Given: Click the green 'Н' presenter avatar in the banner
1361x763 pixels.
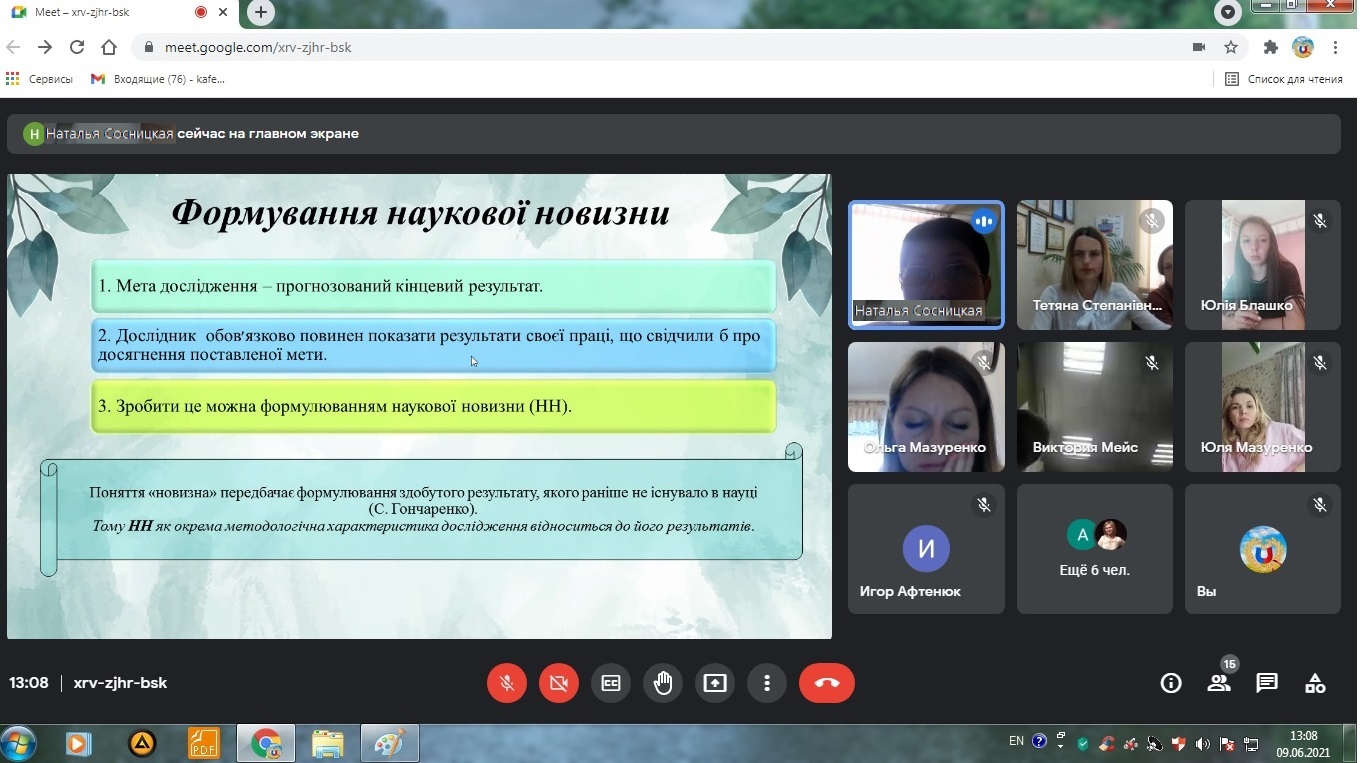Looking at the screenshot, I should [x=35, y=134].
